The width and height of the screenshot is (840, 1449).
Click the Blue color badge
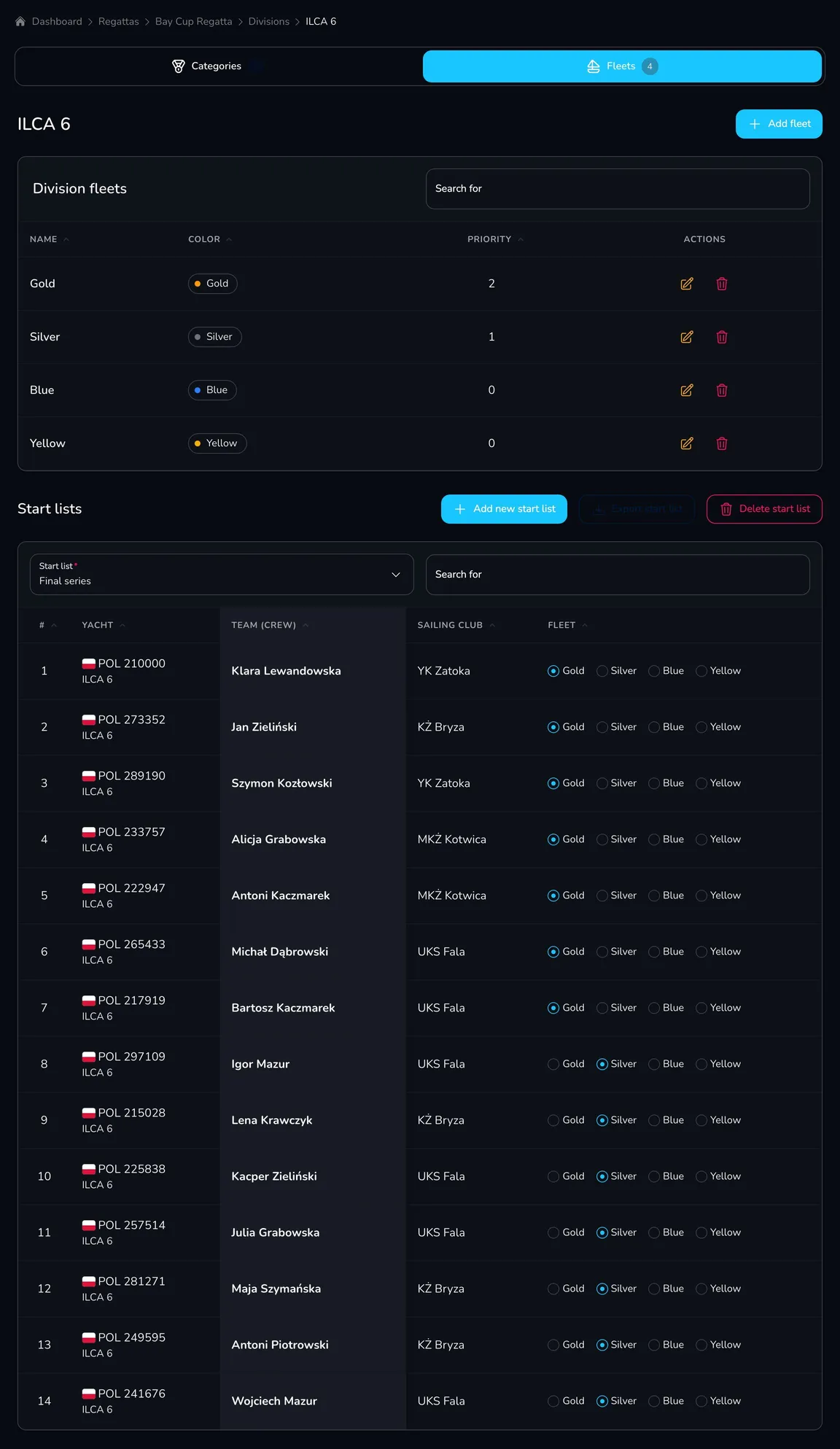click(x=212, y=390)
